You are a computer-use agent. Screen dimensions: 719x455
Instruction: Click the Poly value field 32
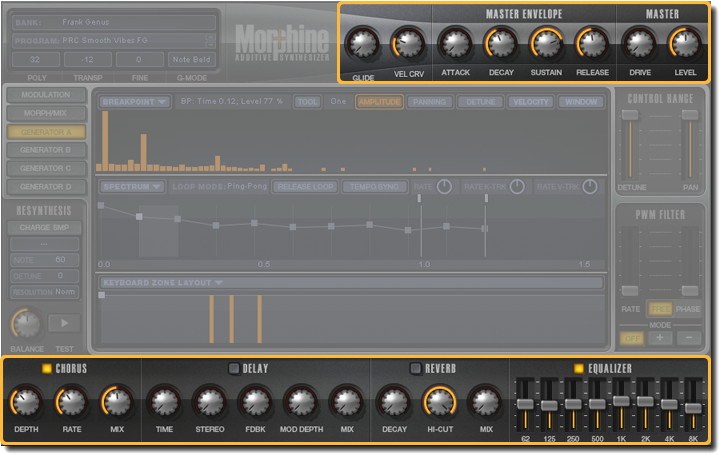pyautogui.click(x=35, y=59)
